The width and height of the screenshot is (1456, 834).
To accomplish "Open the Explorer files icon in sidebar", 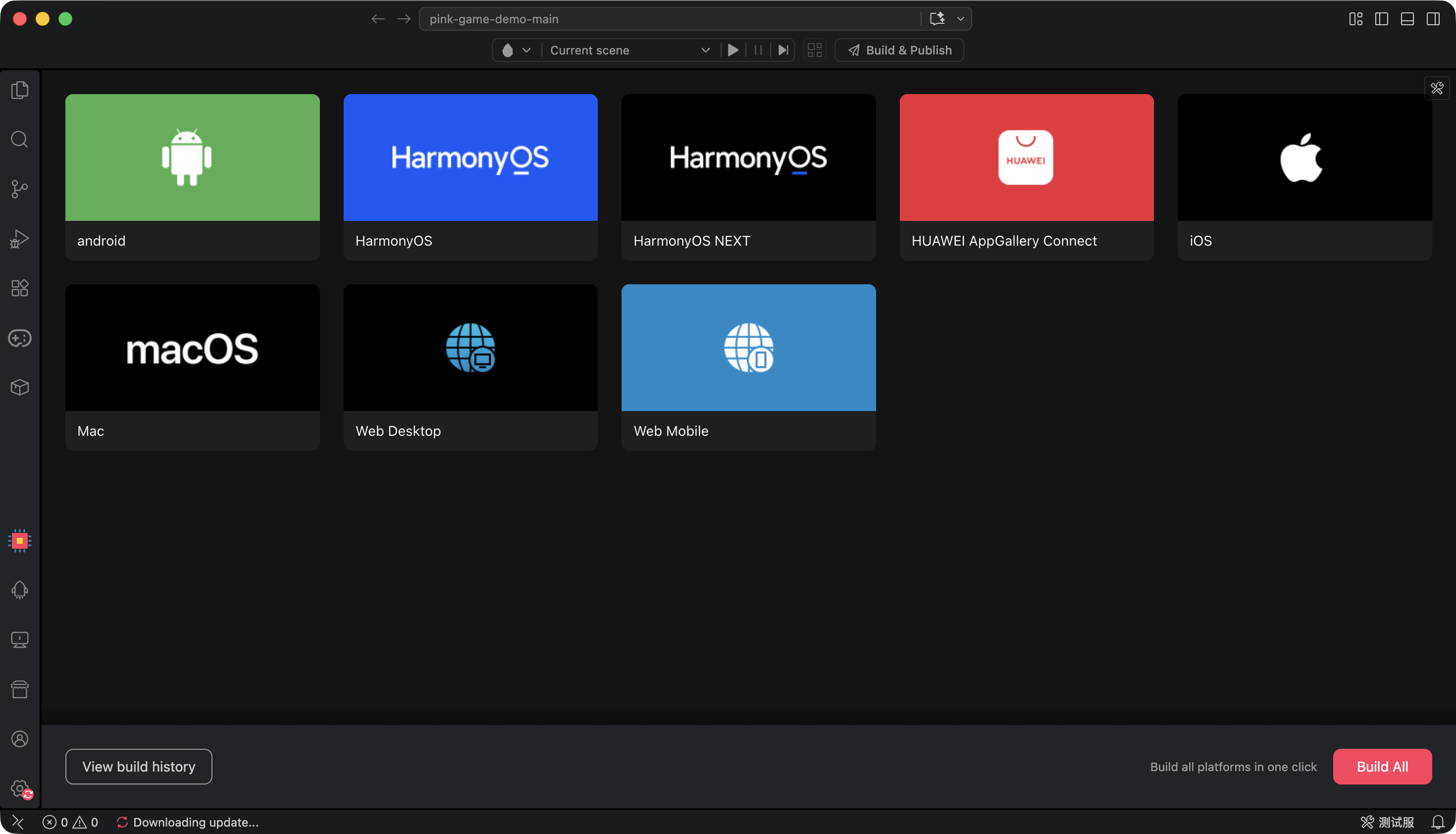I will point(19,90).
